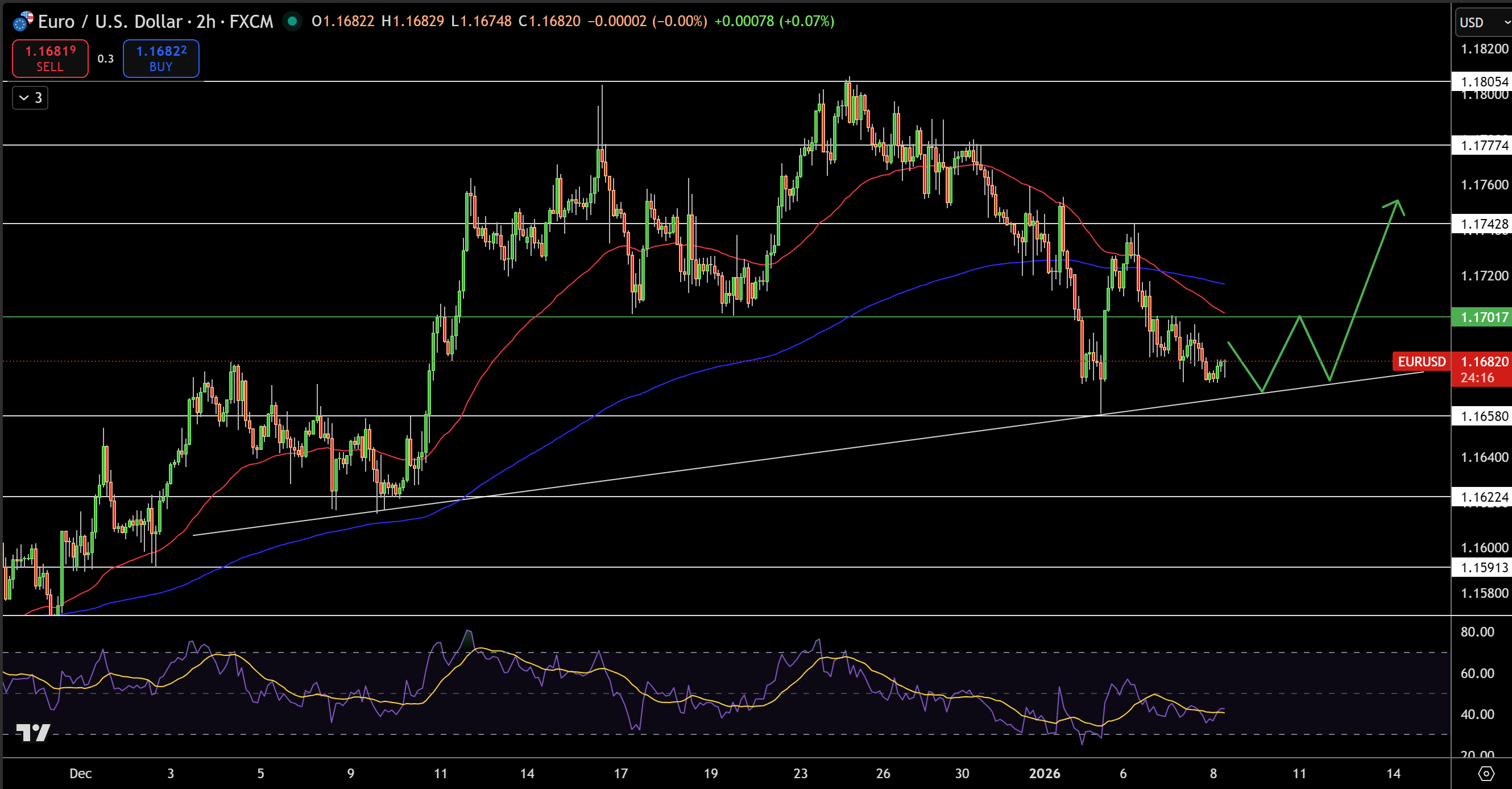The height and width of the screenshot is (789, 1512).
Task: Click the TradingView logo
Action: 33,732
